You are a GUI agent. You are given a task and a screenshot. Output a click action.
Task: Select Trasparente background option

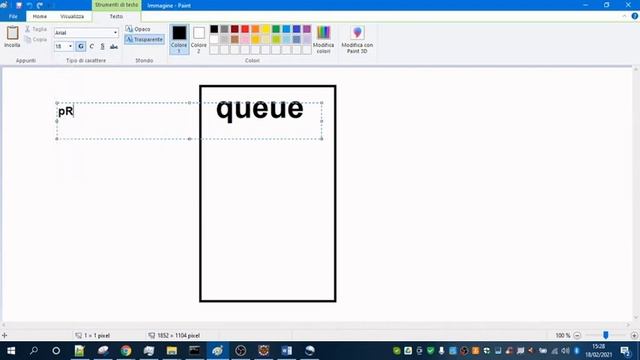click(144, 40)
